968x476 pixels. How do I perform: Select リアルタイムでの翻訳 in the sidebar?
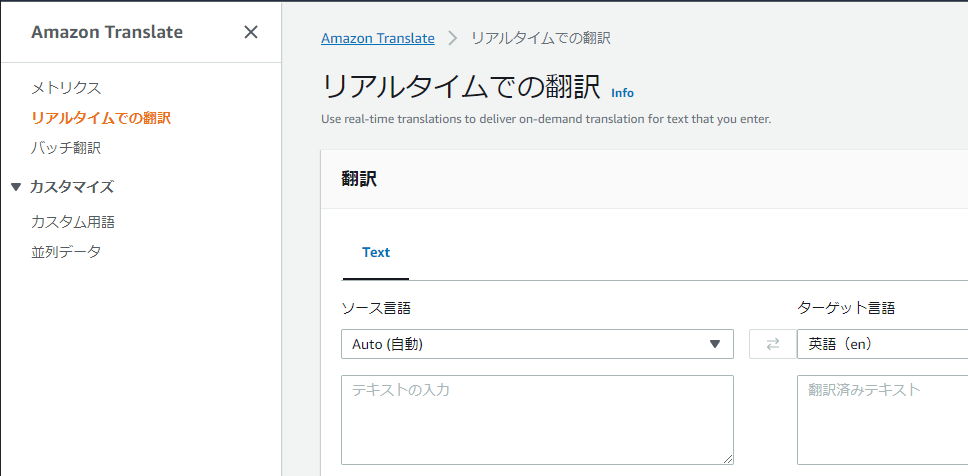pyautogui.click(x=101, y=118)
